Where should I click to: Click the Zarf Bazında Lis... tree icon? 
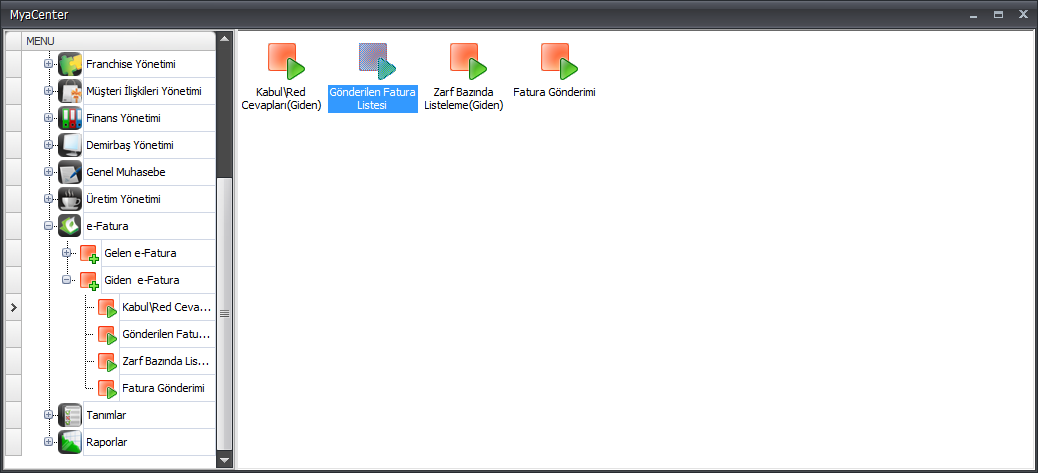[107, 361]
